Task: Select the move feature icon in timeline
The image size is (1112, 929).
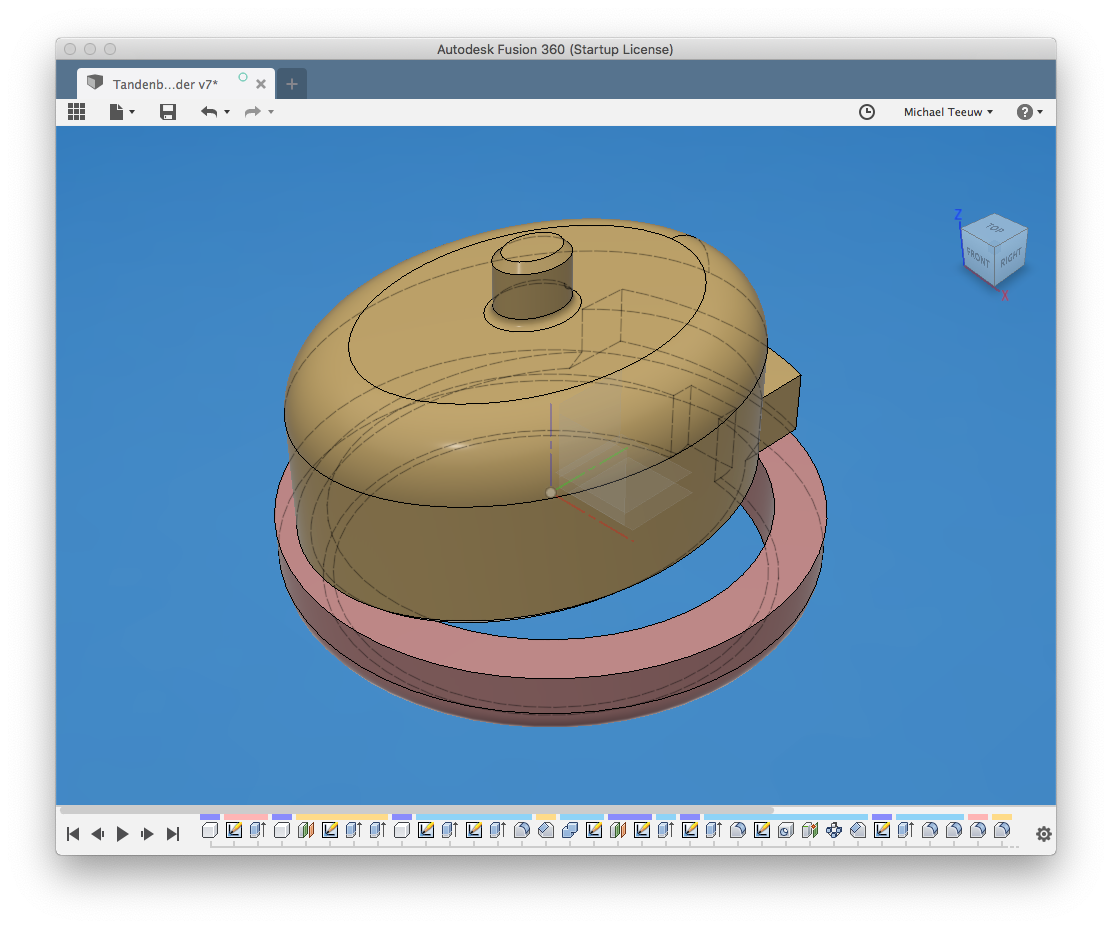Action: tap(834, 830)
